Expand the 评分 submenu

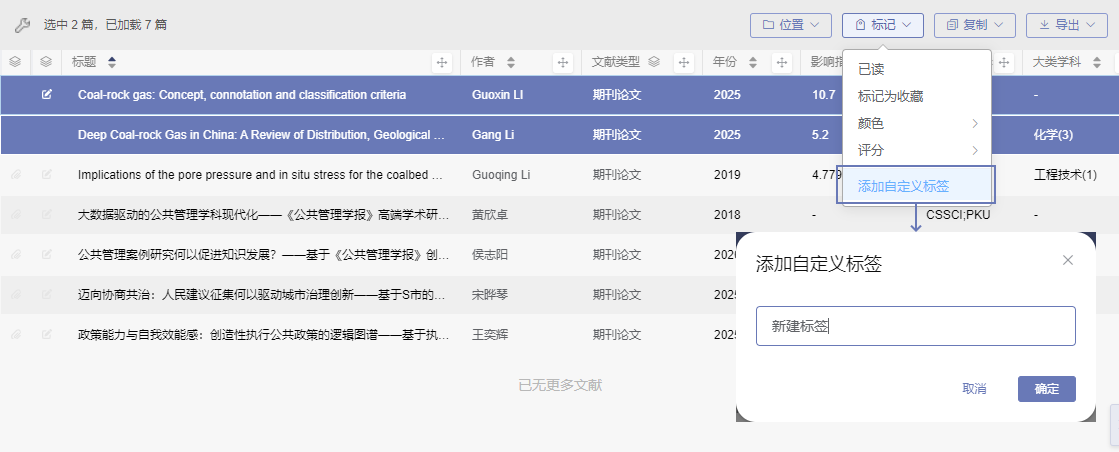tap(917, 151)
